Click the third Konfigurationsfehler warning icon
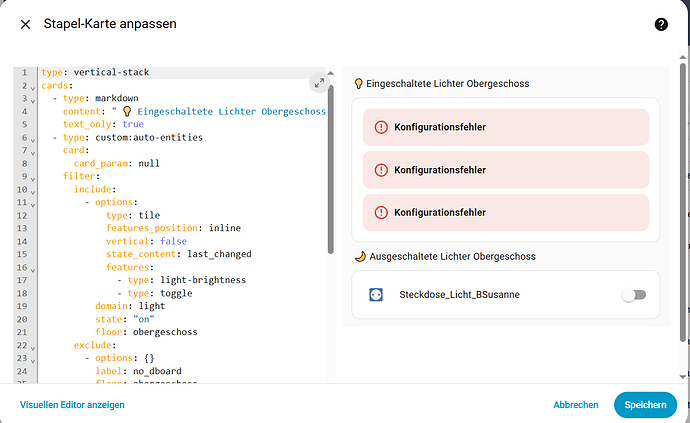The height and width of the screenshot is (423, 690). click(381, 213)
